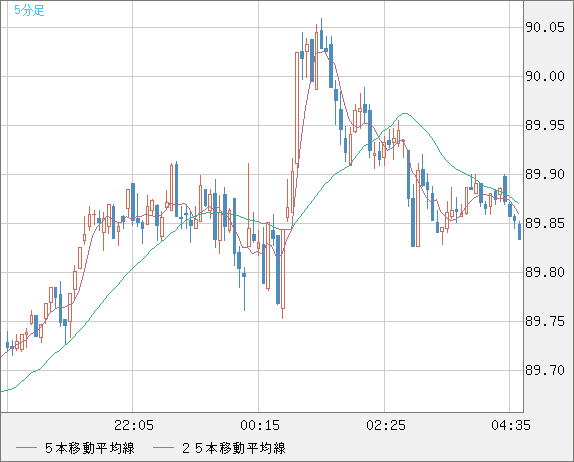Click the 90.00 price axis label
Screen dimensions: 574x462
(545, 76)
